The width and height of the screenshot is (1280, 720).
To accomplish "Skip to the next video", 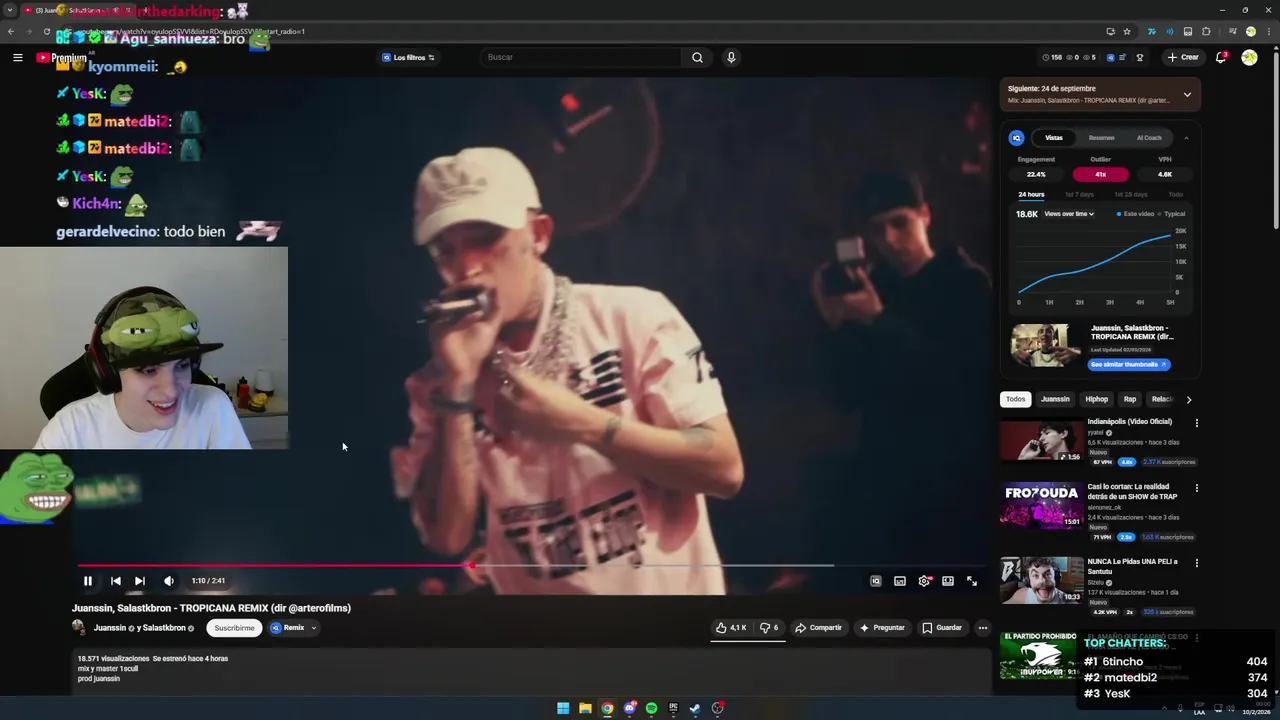I will (x=140, y=581).
